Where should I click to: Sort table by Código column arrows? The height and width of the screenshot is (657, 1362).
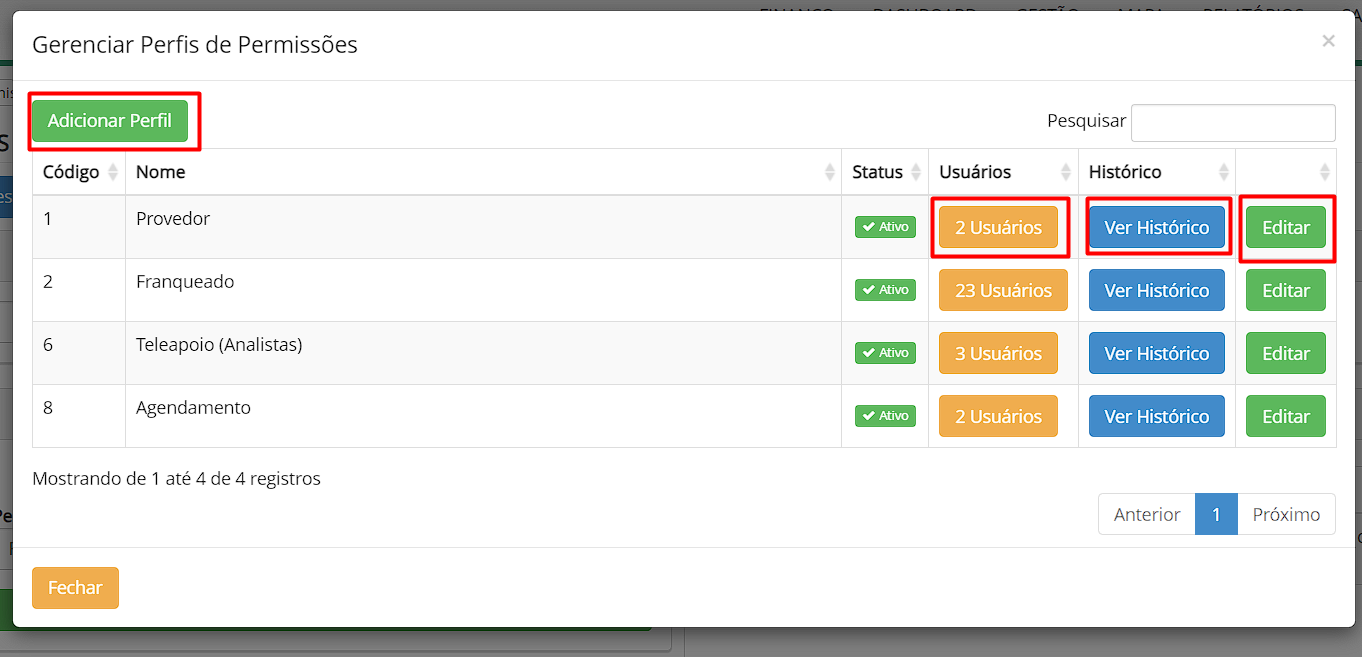113,172
